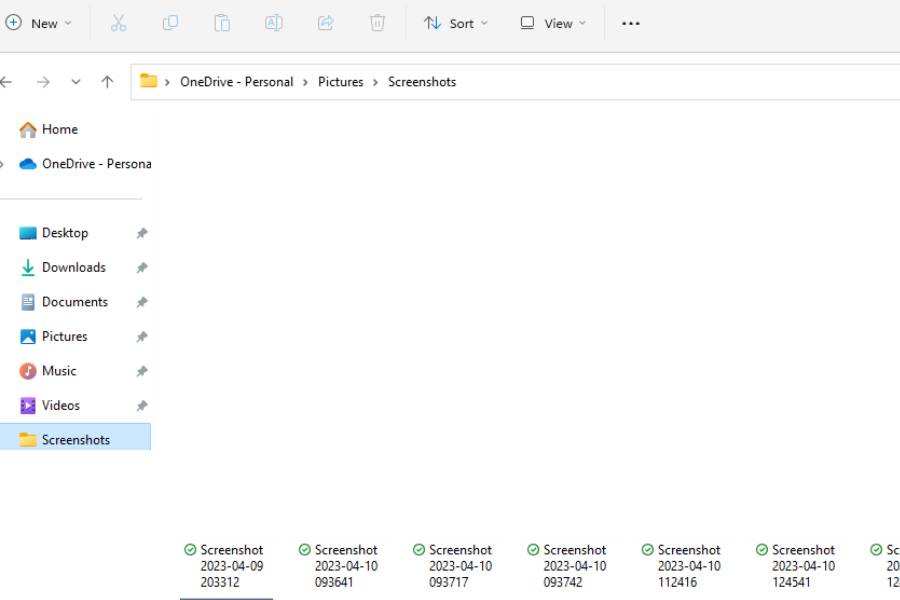Open Downloads in Quick access
The height and width of the screenshot is (600, 900).
[75, 267]
